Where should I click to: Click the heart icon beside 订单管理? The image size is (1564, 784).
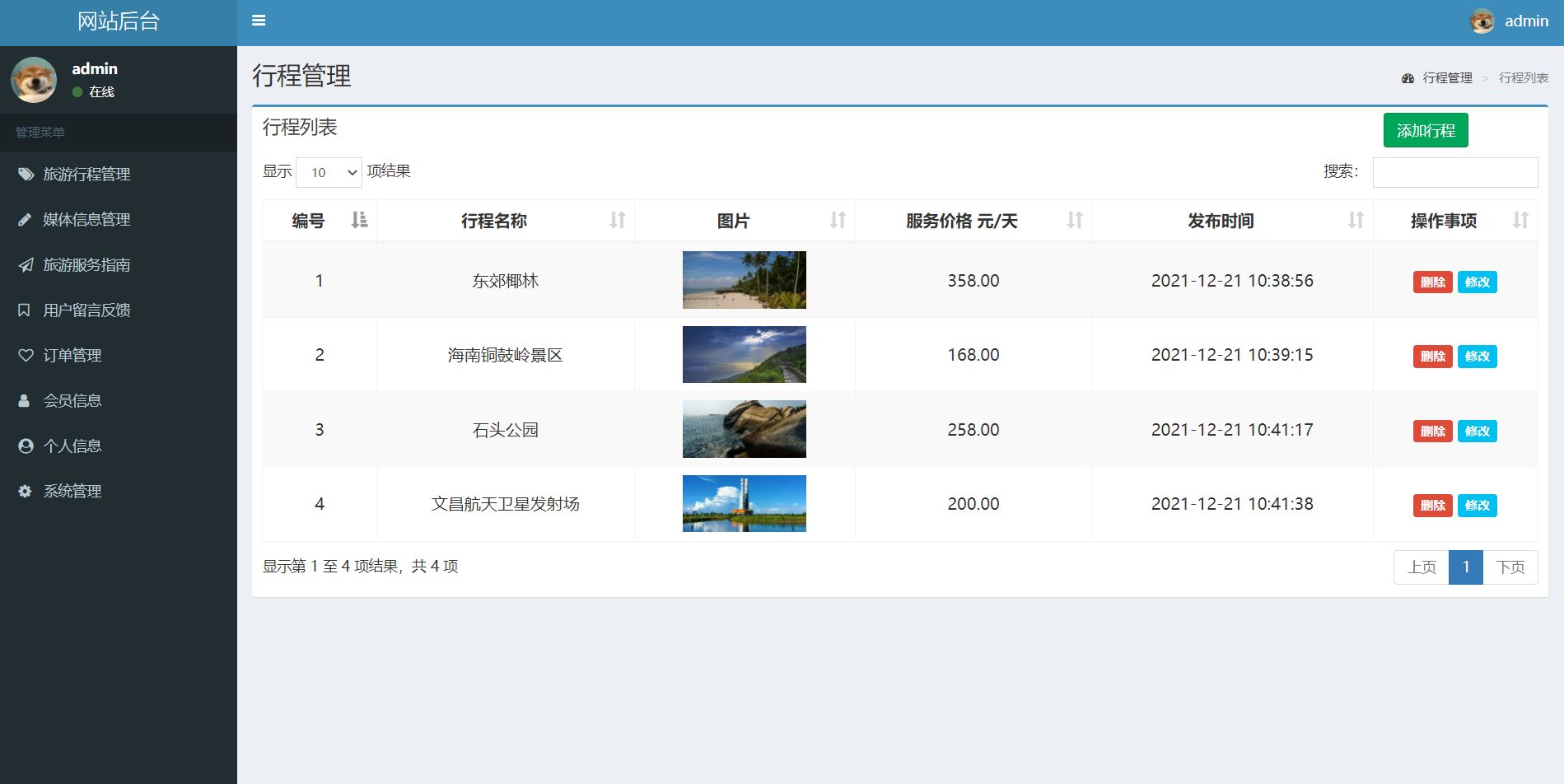coord(26,355)
